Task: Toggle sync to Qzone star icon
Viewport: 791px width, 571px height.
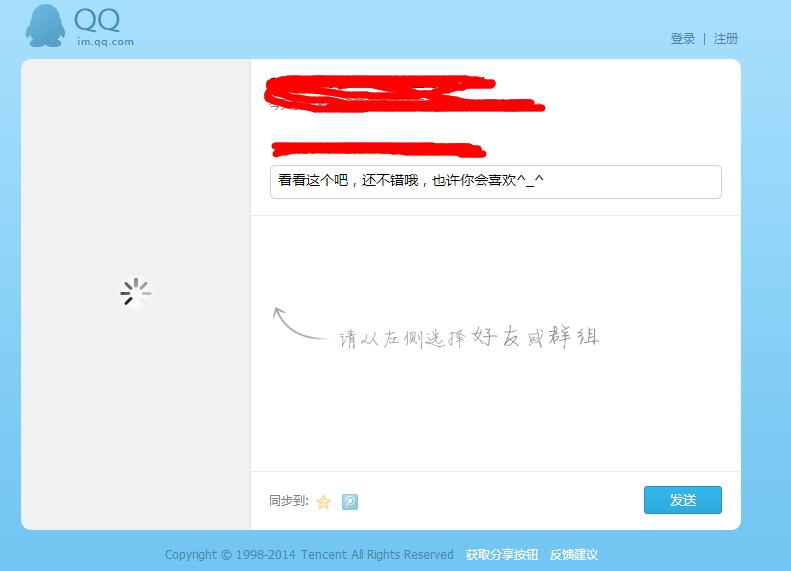Action: pos(323,501)
